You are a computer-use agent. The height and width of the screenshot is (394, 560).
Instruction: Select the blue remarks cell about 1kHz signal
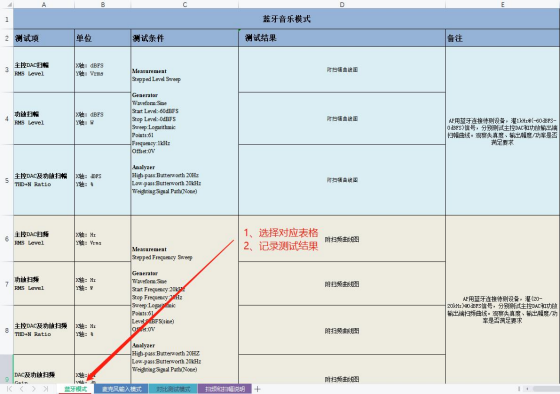[x=502, y=131]
